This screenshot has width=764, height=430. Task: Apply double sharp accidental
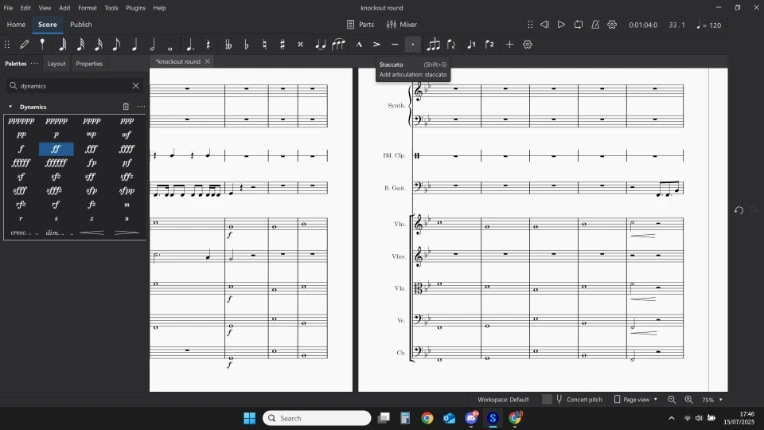coord(301,45)
